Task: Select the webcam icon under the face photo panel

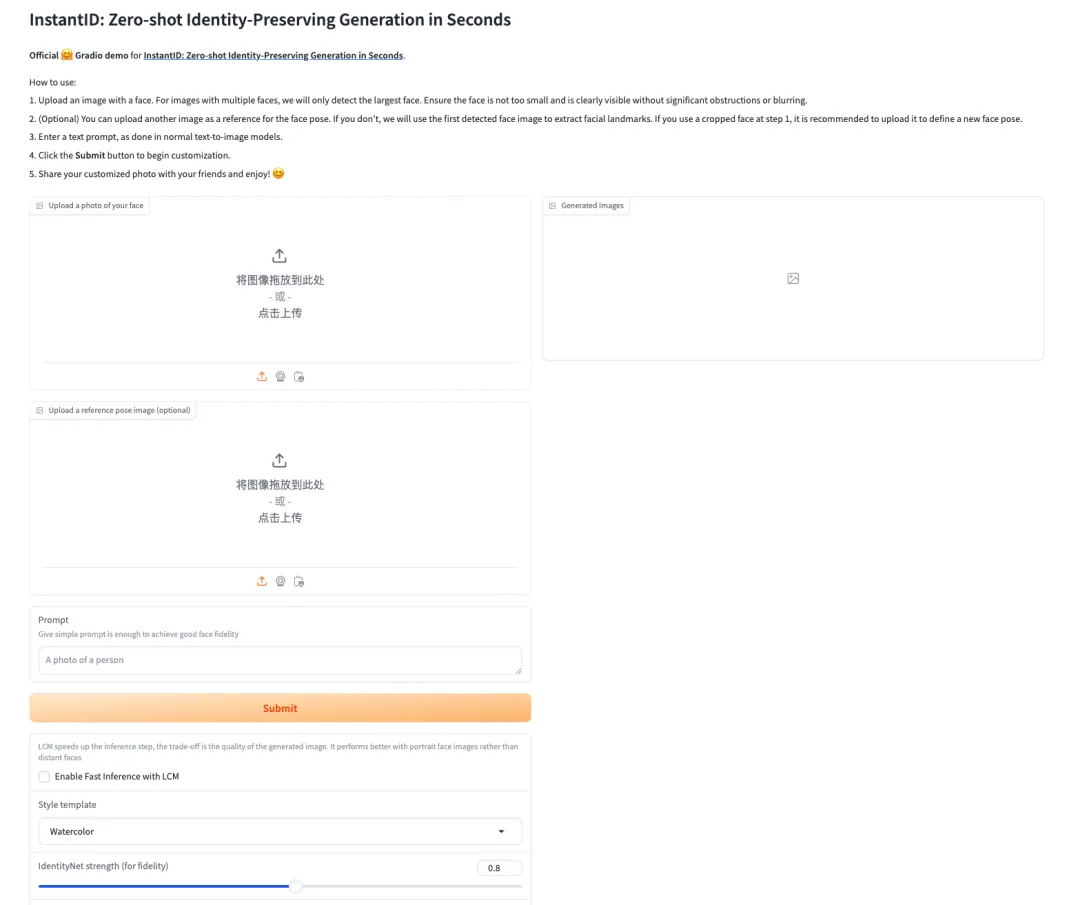Action: click(x=280, y=377)
